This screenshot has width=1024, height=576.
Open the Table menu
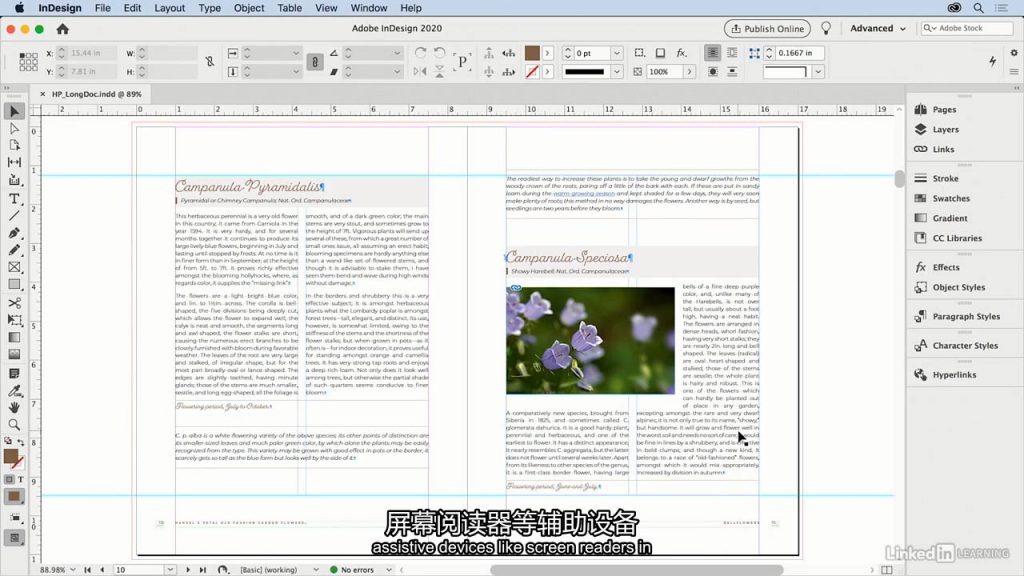pos(289,8)
